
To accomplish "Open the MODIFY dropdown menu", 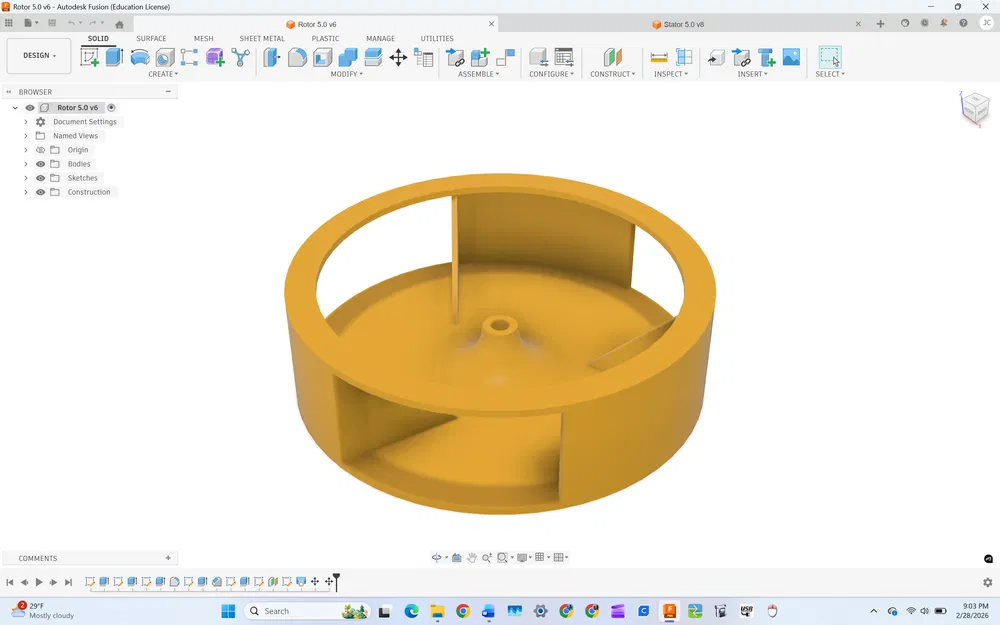I will (346, 74).
